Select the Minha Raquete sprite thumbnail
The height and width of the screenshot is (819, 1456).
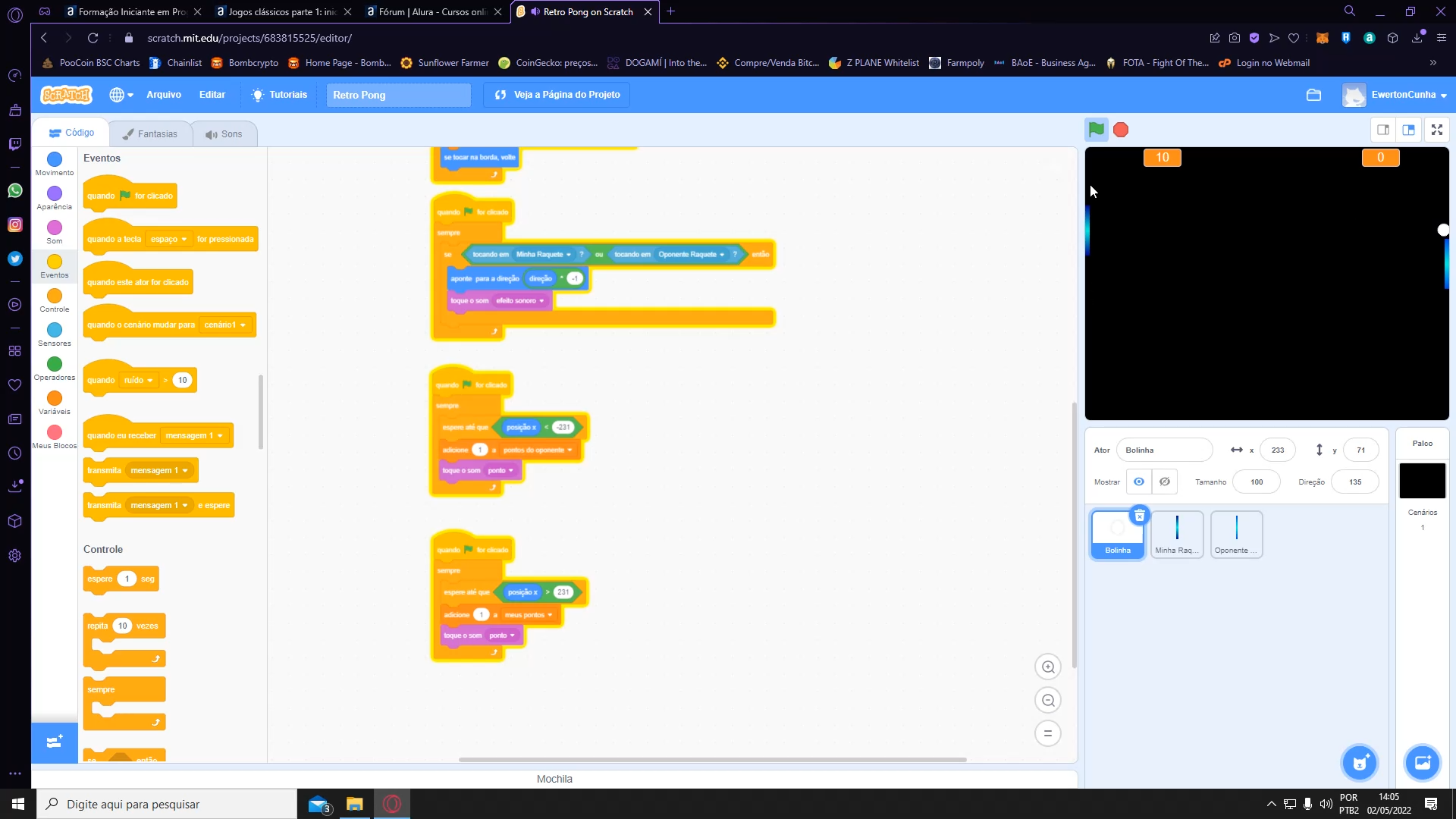coord(1177,535)
